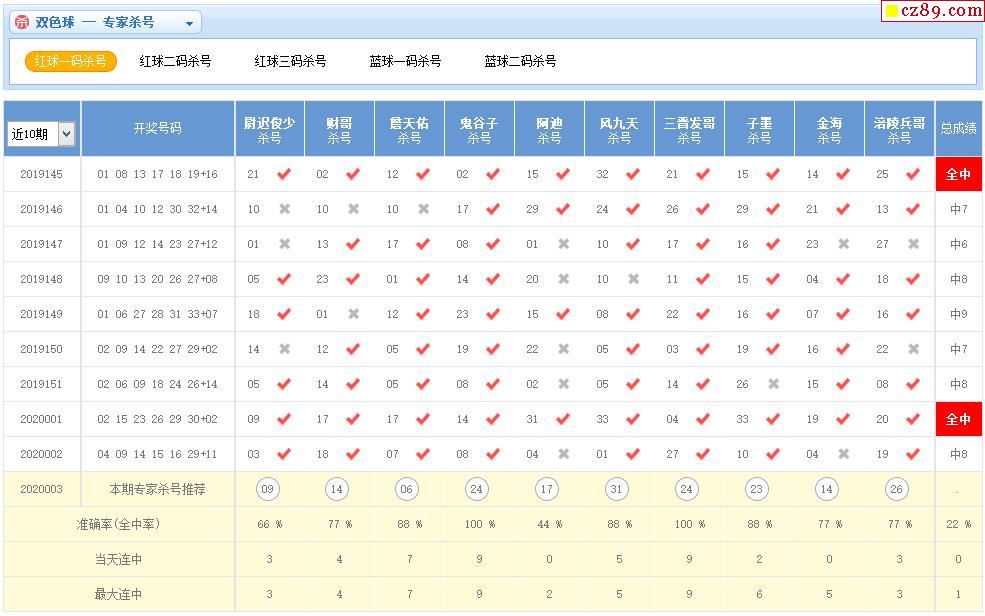Click recommended number 06 circle for 唇天佑
985x616 pixels.
(x=407, y=489)
